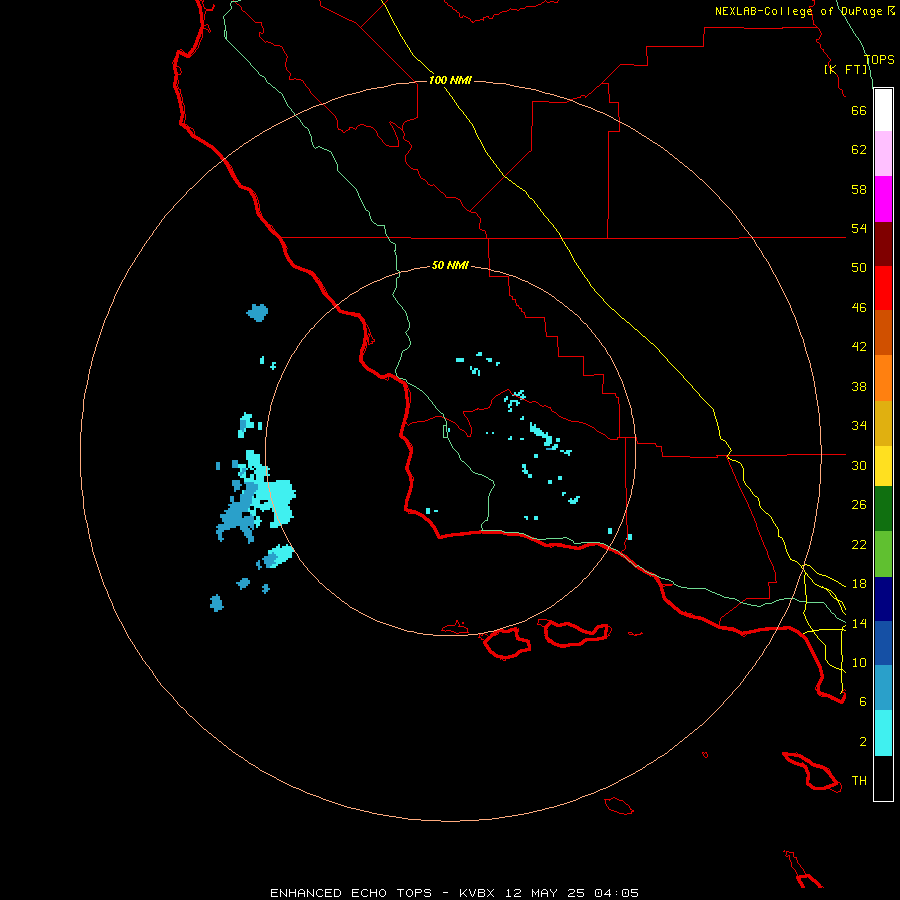Click the yellow 34 kft legend swatch
The width and height of the screenshot is (900, 900).
tap(883, 466)
